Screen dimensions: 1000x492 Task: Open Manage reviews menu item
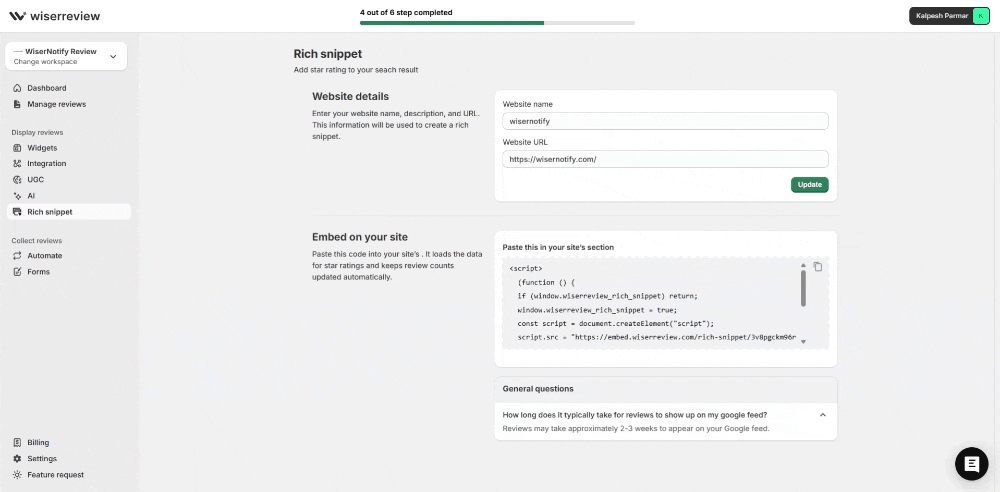tap(56, 104)
